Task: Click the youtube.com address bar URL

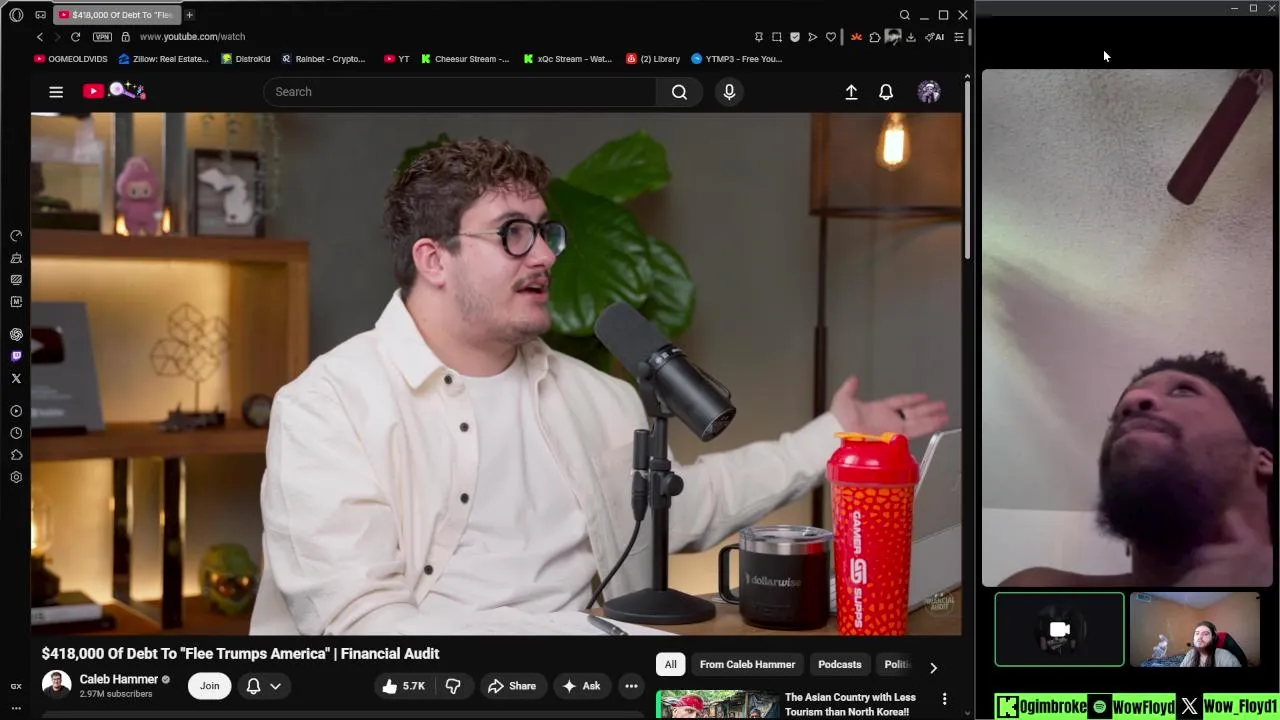Action: (192, 37)
